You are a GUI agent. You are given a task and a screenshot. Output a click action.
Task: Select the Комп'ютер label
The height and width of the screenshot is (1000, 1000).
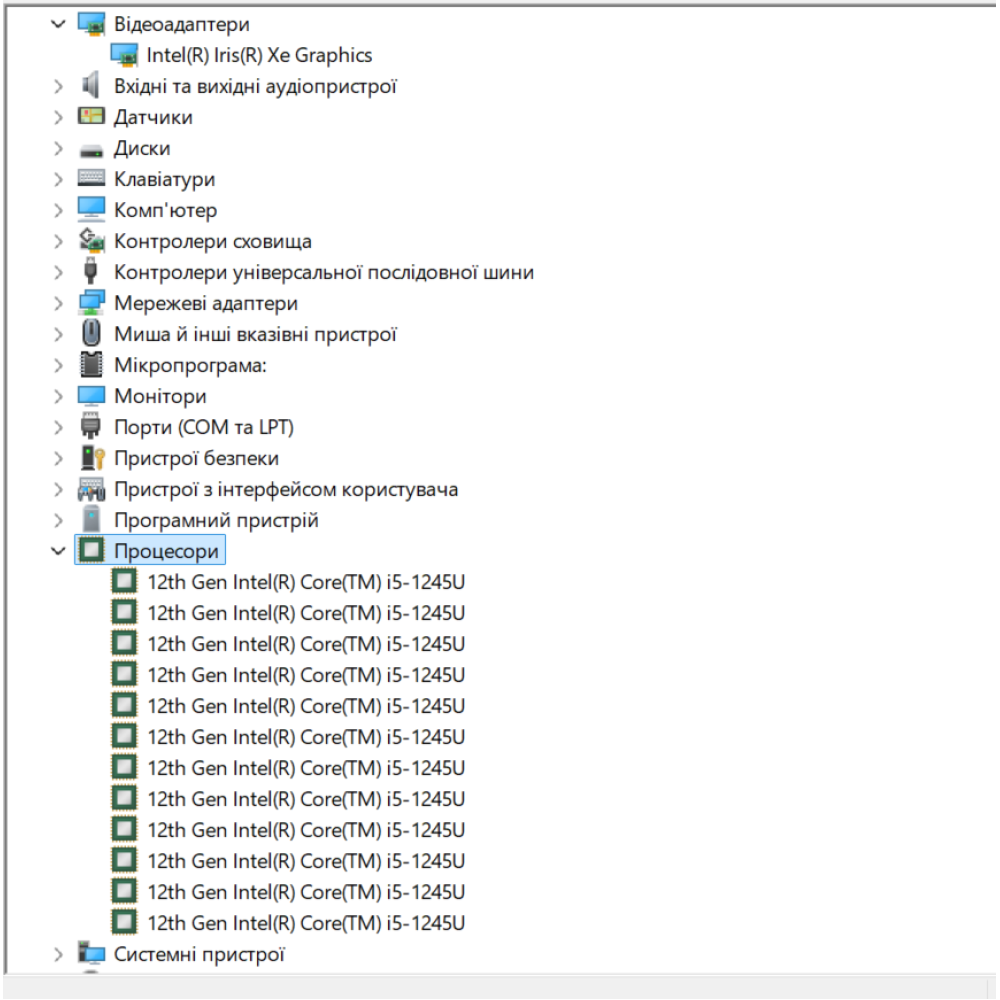[x=165, y=210]
